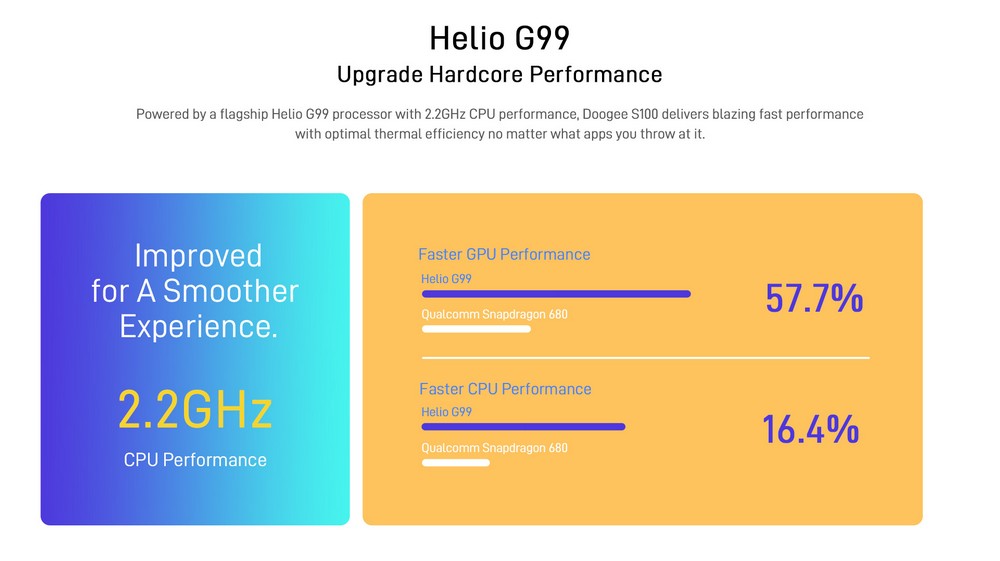Click the "CPU Performance" caption under 2.2GHz
This screenshot has width=1000, height=561.
tap(195, 460)
